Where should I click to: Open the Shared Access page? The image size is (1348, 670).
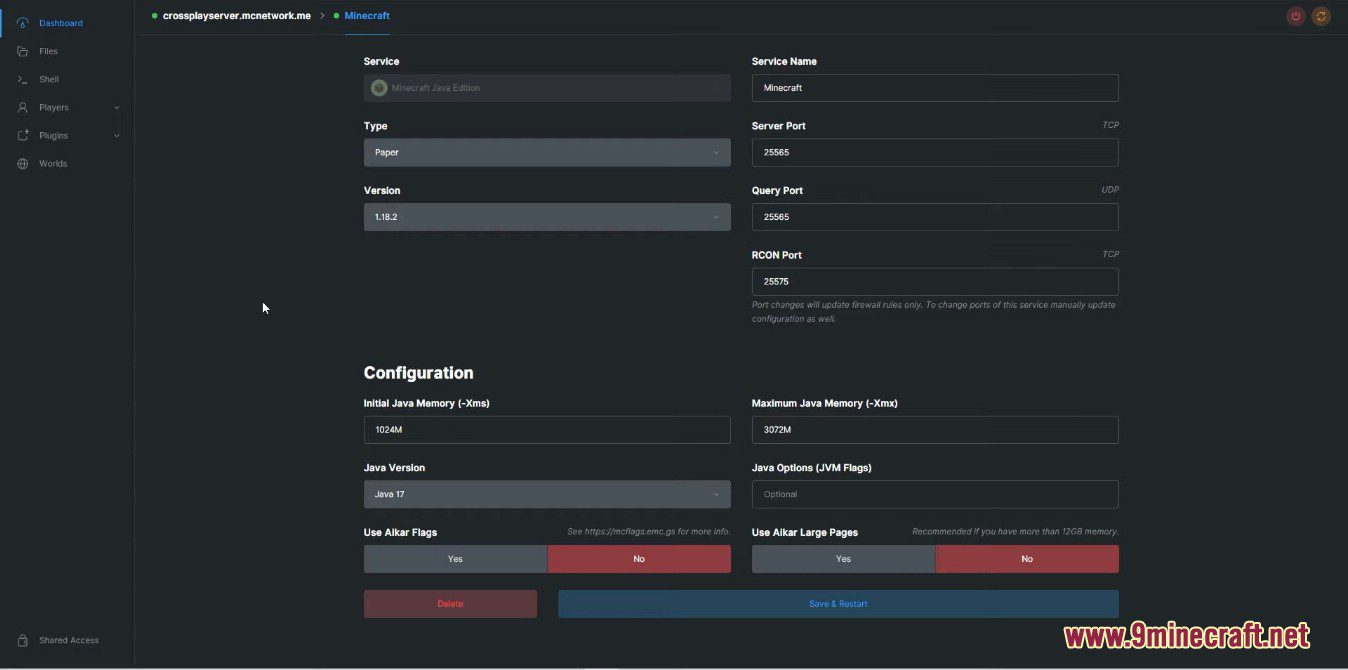67,640
